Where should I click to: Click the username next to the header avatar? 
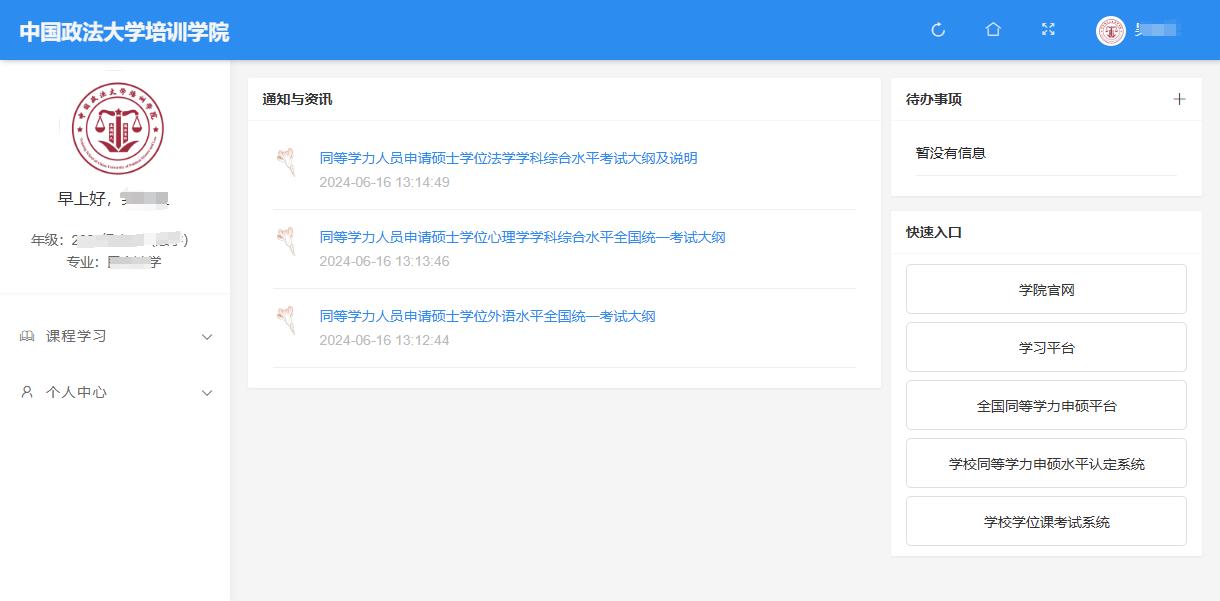coord(1158,30)
